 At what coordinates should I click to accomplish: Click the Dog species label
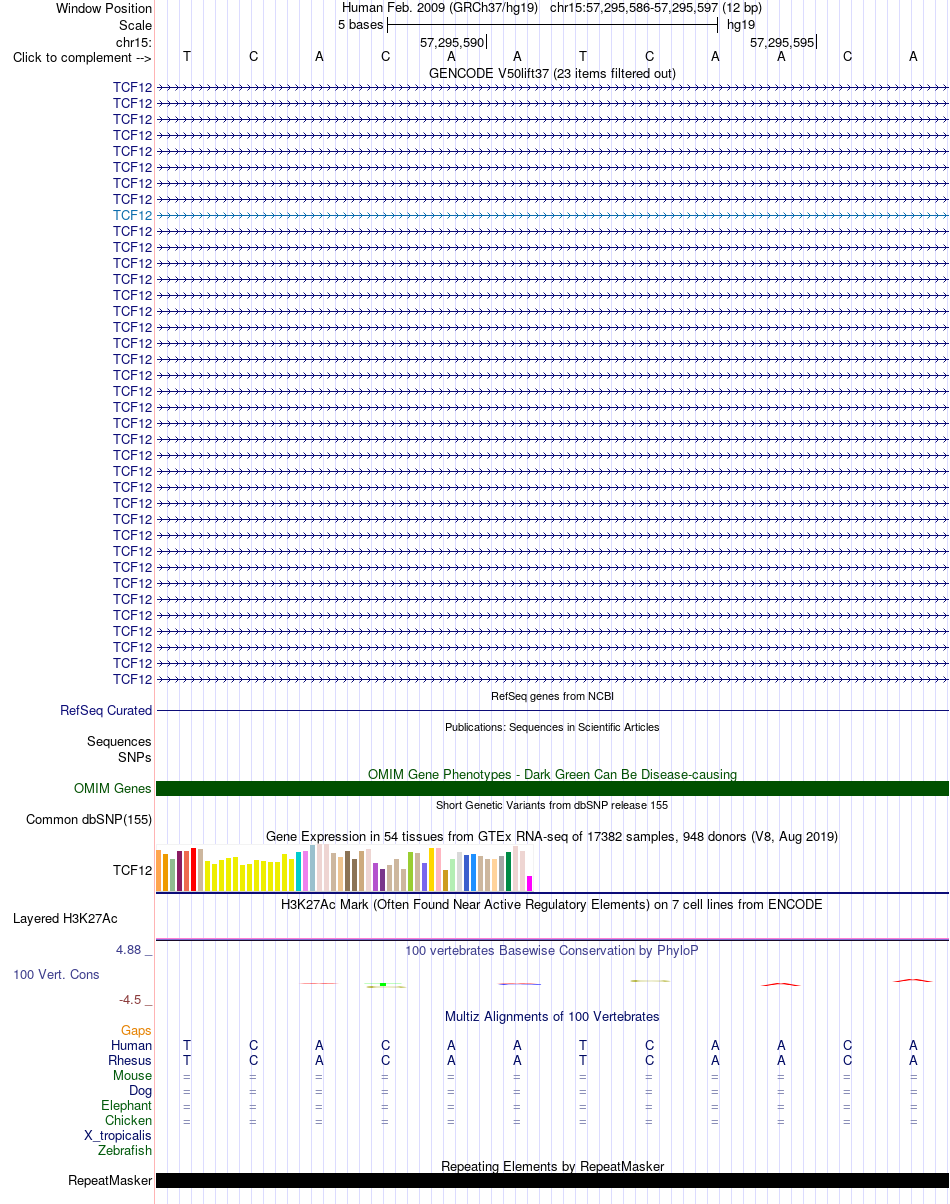click(141, 1090)
